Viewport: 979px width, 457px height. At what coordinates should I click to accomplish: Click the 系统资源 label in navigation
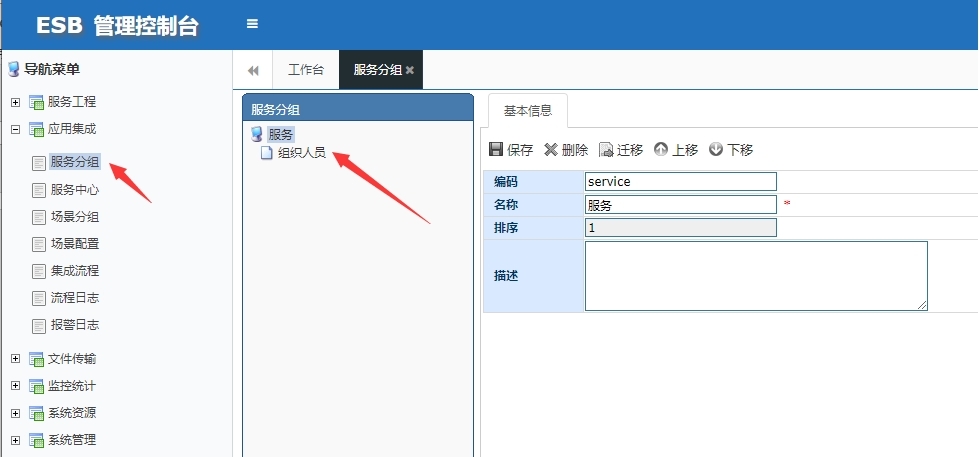point(72,413)
